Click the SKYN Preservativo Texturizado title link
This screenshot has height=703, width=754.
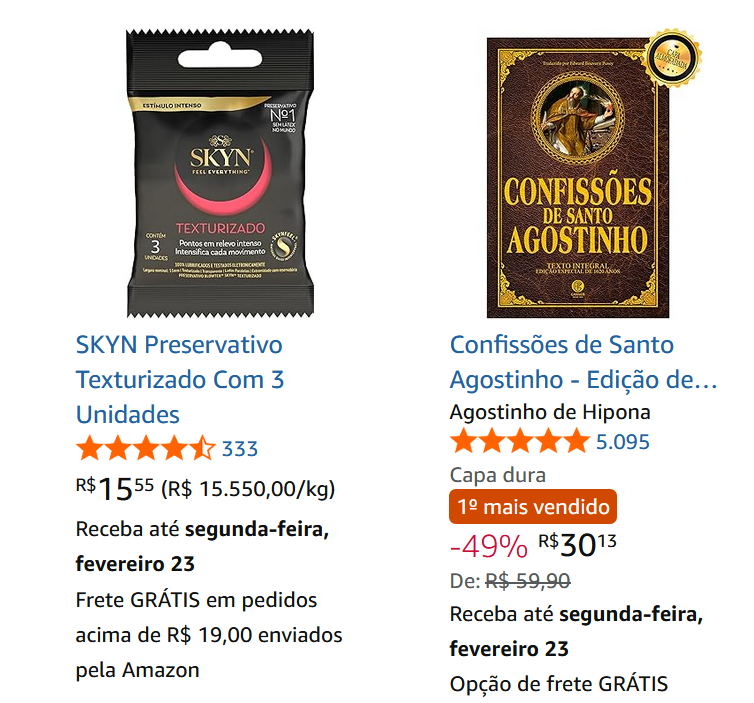click(x=180, y=379)
